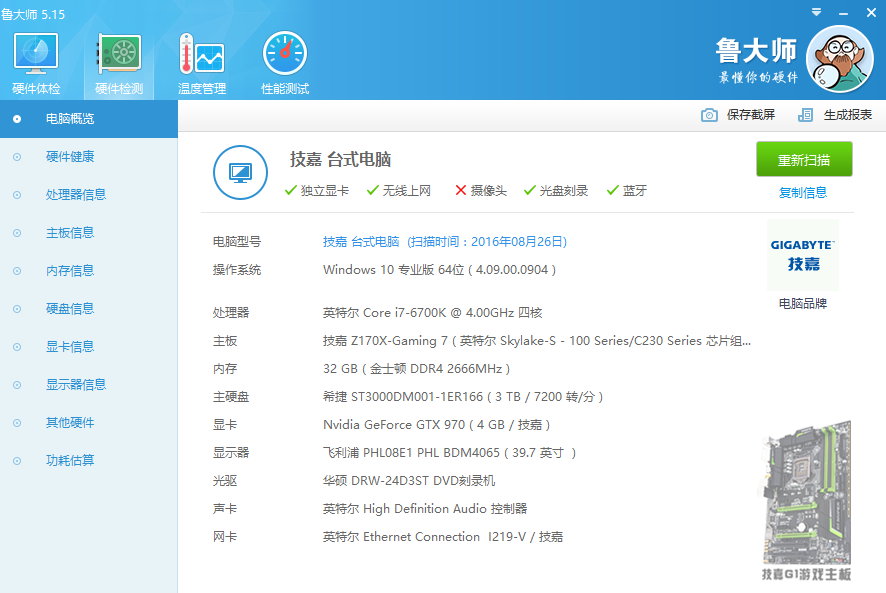Click the 技嘉 Z170X-Gaming 7 motherboard text
This screenshot has width=886, height=593.
537,341
